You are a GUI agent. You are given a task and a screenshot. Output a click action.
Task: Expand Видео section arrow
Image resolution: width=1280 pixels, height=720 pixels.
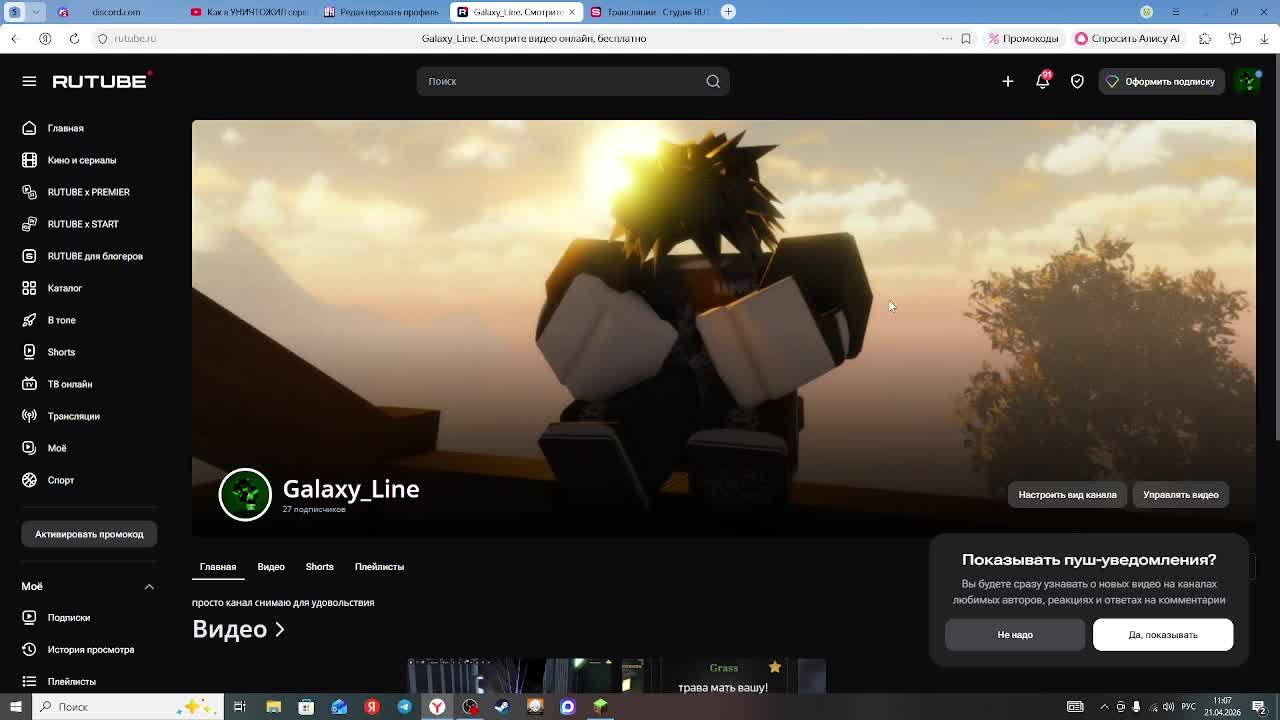coord(280,629)
